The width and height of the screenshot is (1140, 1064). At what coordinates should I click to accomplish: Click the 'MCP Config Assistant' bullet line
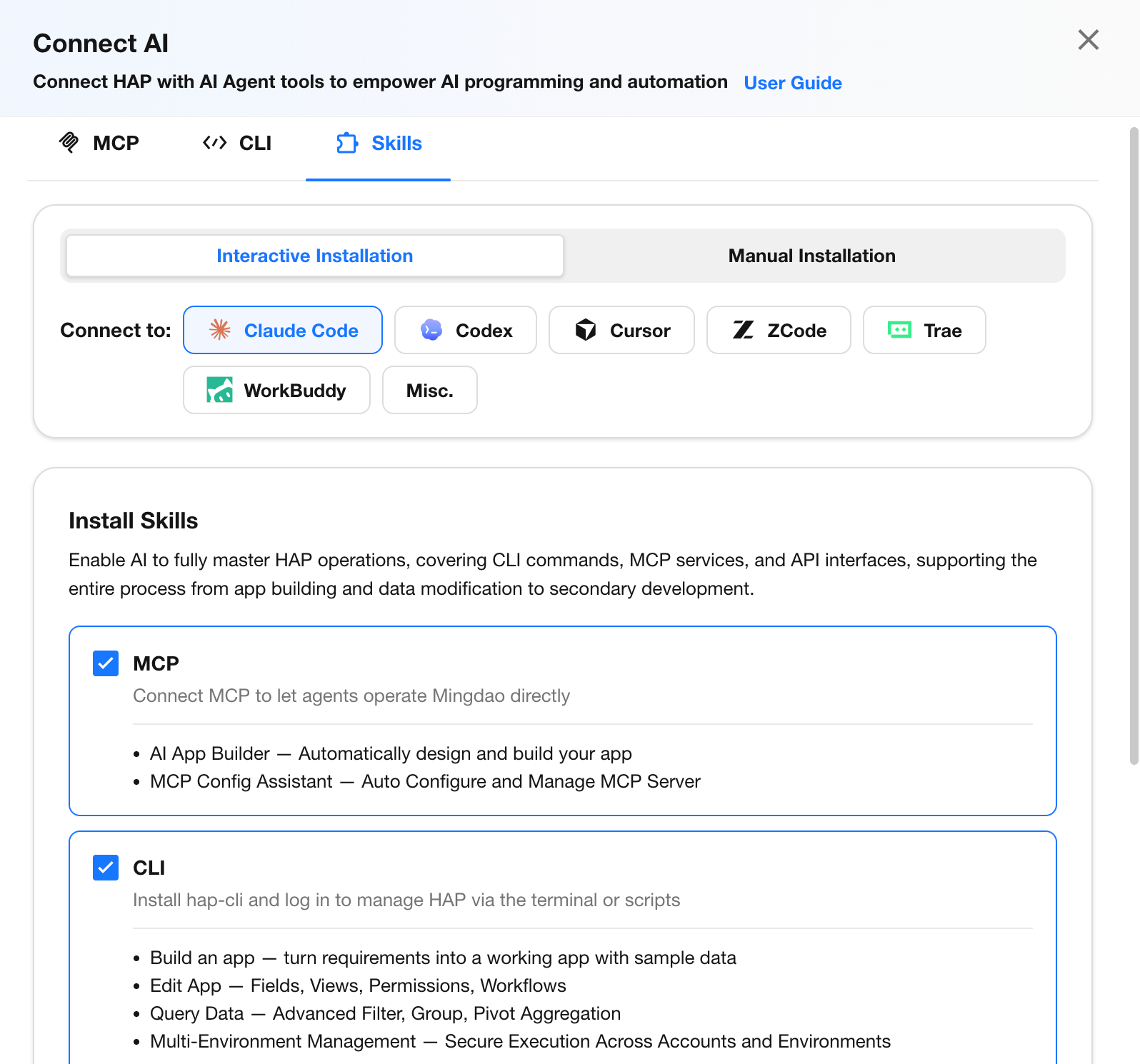[425, 781]
